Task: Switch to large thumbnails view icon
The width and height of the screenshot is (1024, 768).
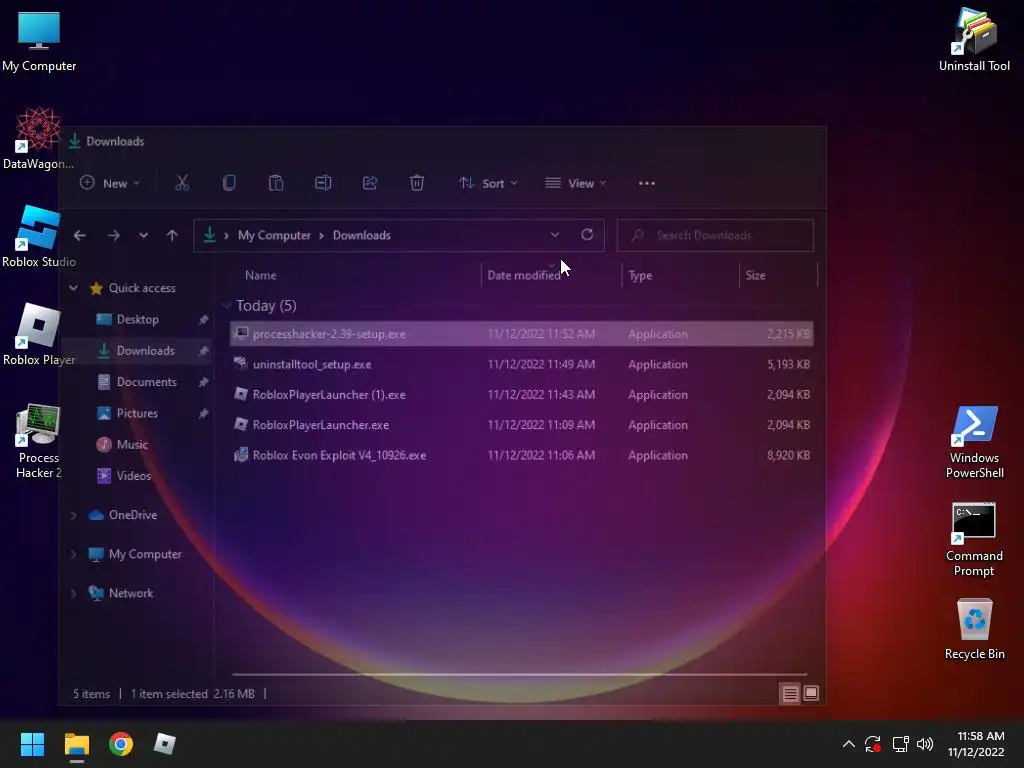Action: (x=811, y=694)
